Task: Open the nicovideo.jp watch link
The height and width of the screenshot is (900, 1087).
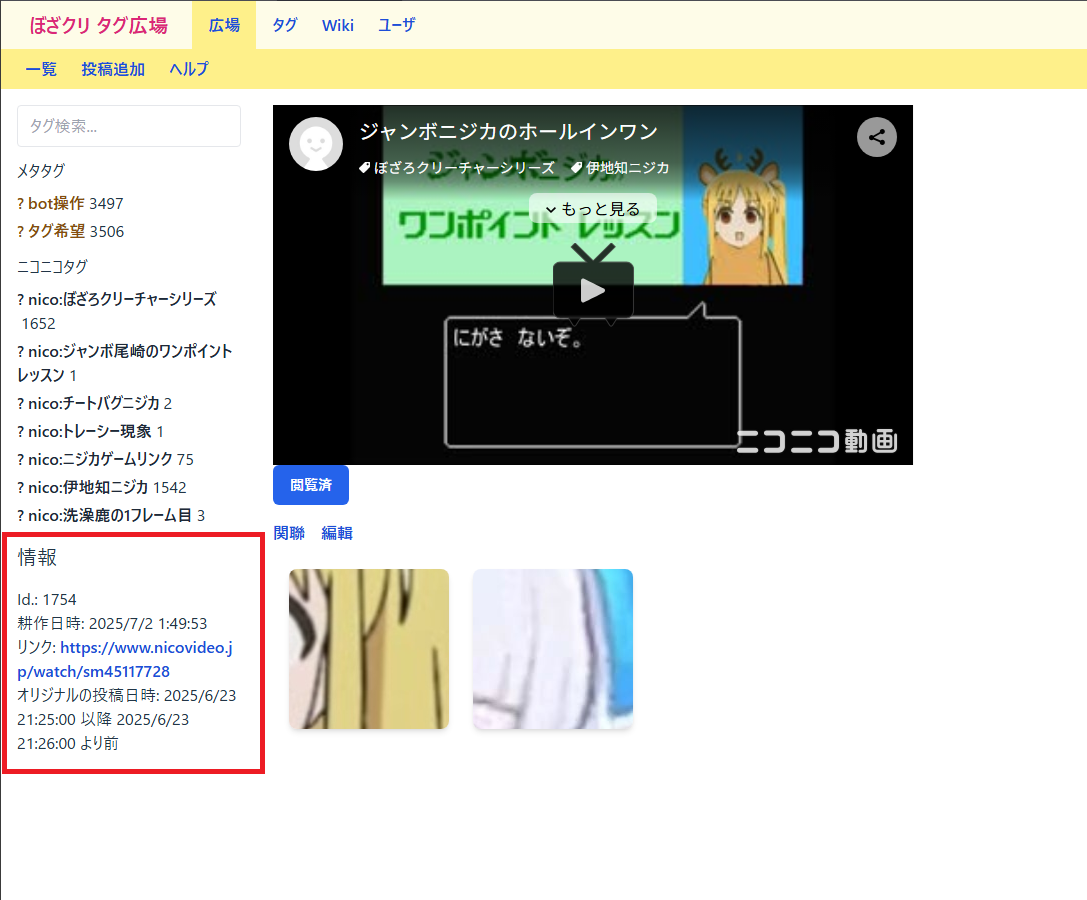Action: click(x=125, y=660)
